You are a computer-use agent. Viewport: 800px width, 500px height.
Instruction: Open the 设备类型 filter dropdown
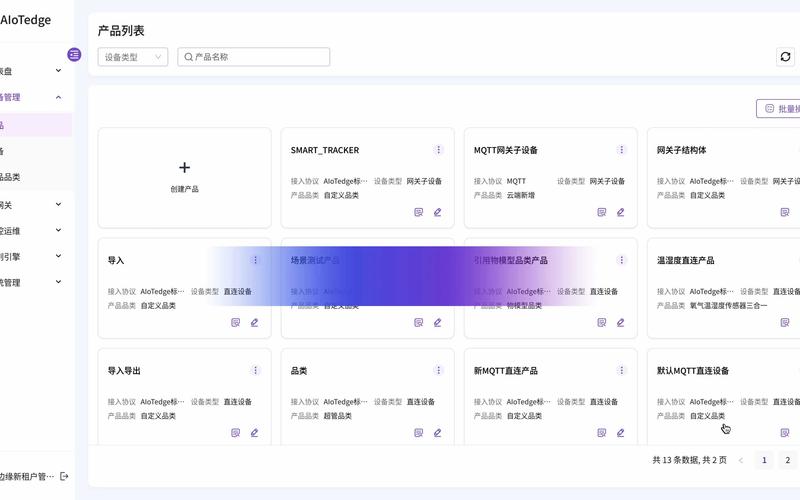point(132,57)
